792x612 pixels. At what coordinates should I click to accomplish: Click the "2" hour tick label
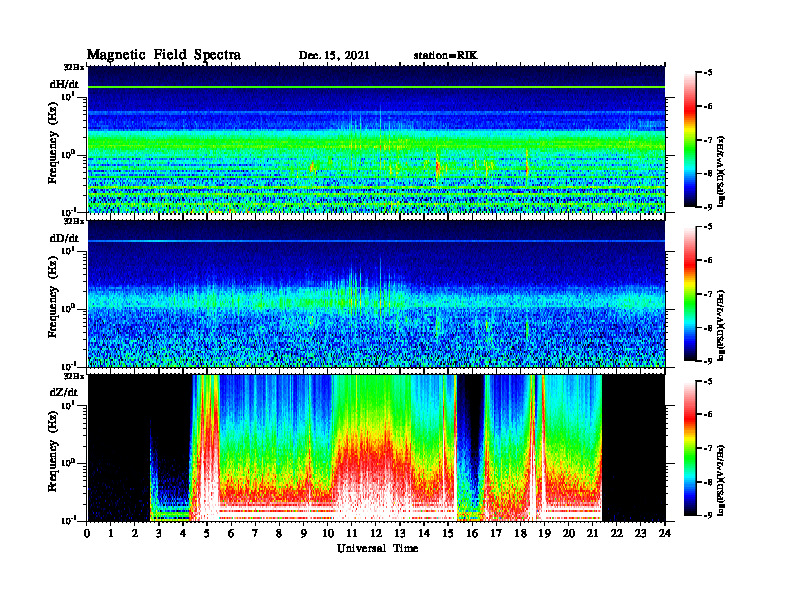tap(135, 534)
